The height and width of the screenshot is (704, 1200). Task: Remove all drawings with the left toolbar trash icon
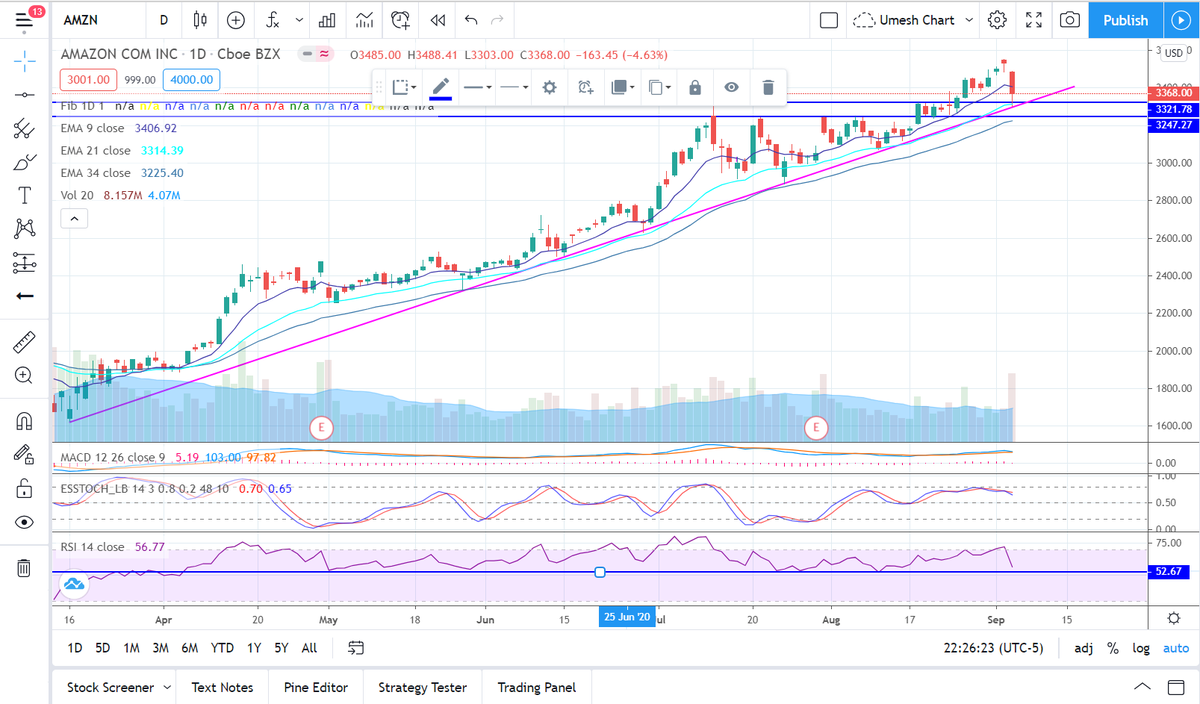point(25,568)
